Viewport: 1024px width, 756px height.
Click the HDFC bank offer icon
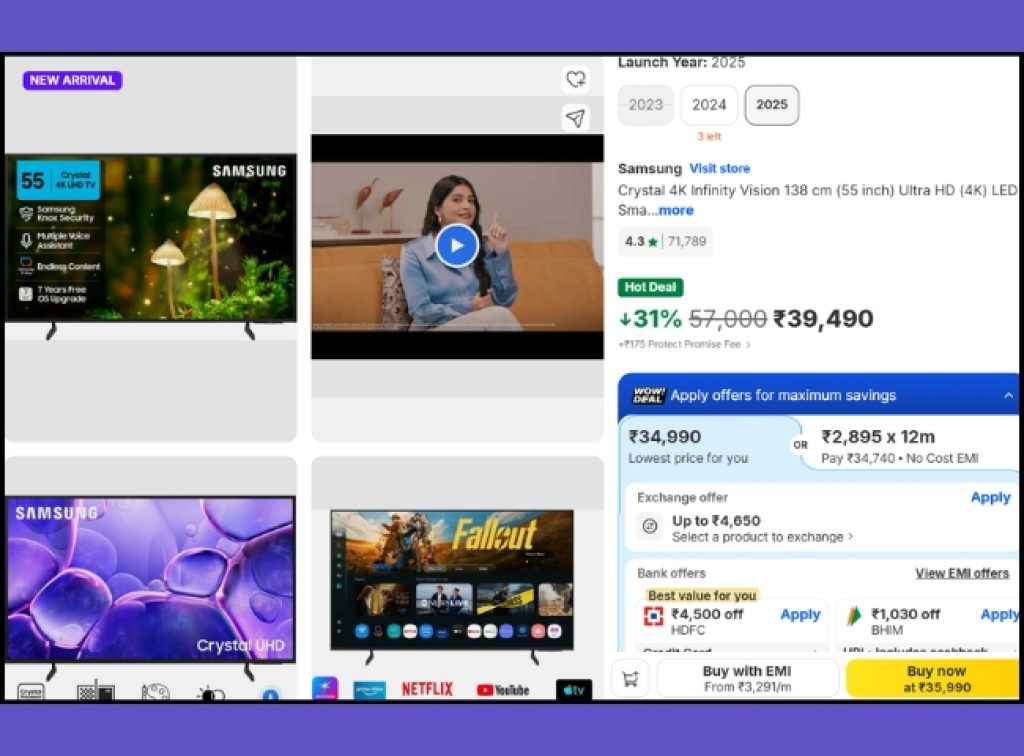651,614
